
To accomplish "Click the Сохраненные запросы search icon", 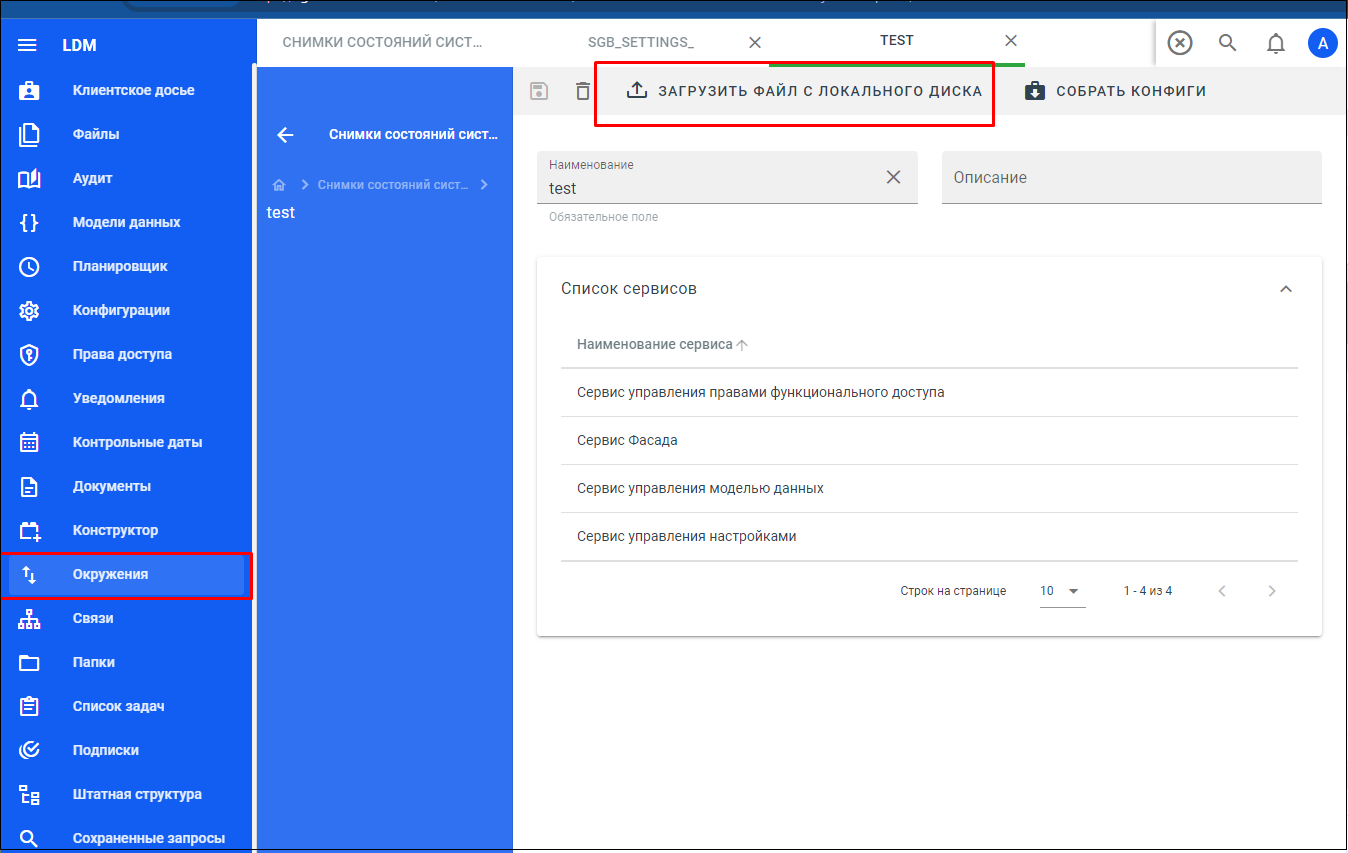I will (29, 838).
